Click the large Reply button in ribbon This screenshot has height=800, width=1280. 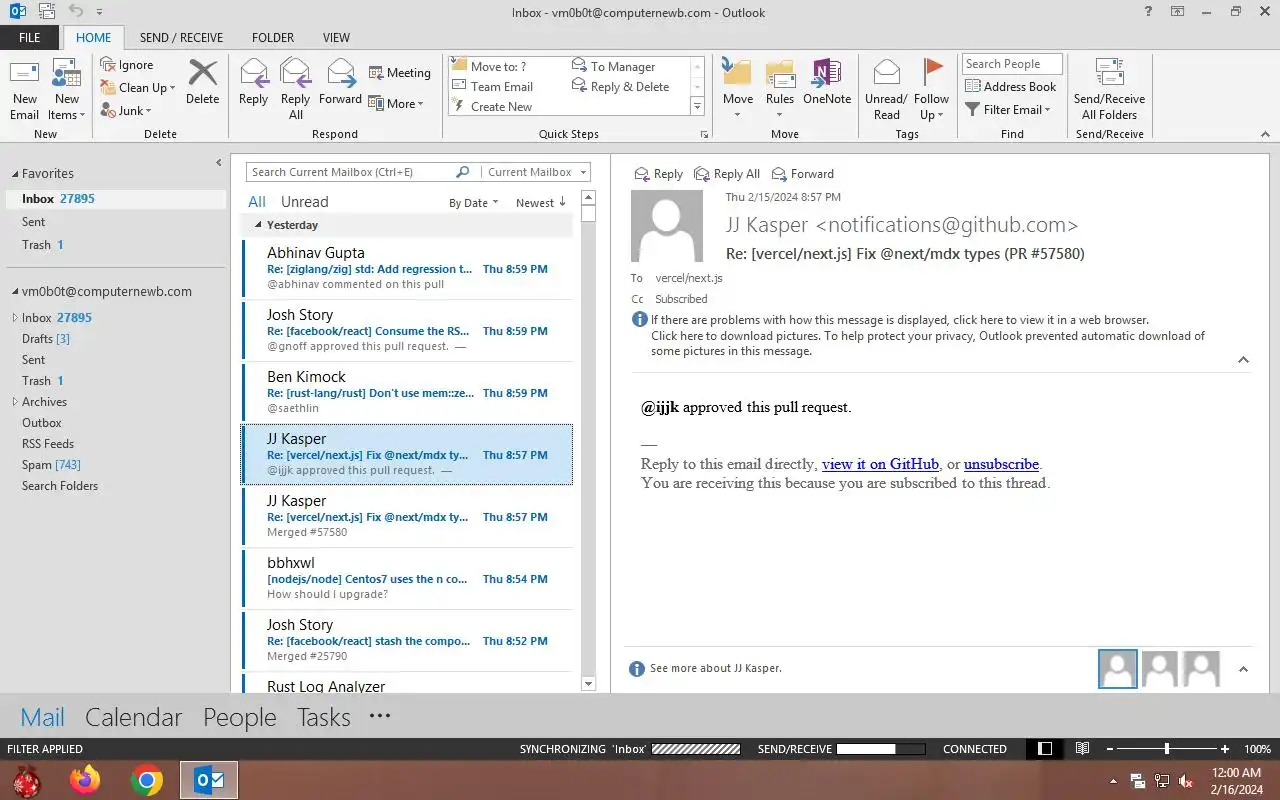click(253, 82)
